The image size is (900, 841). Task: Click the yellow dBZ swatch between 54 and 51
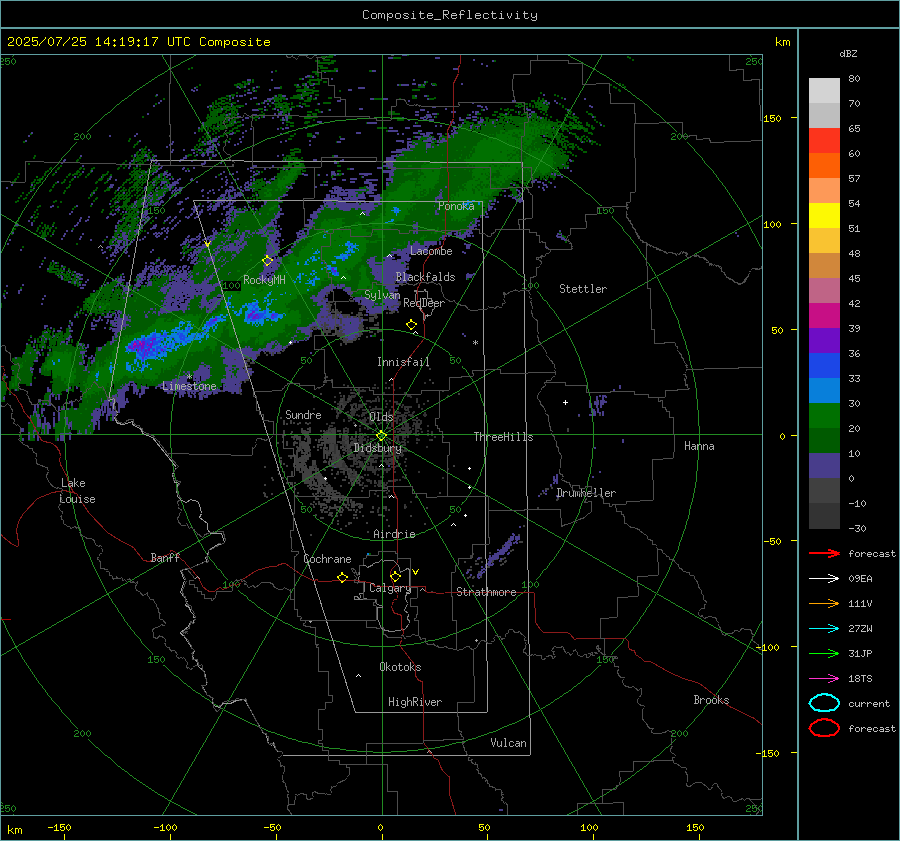point(824,216)
